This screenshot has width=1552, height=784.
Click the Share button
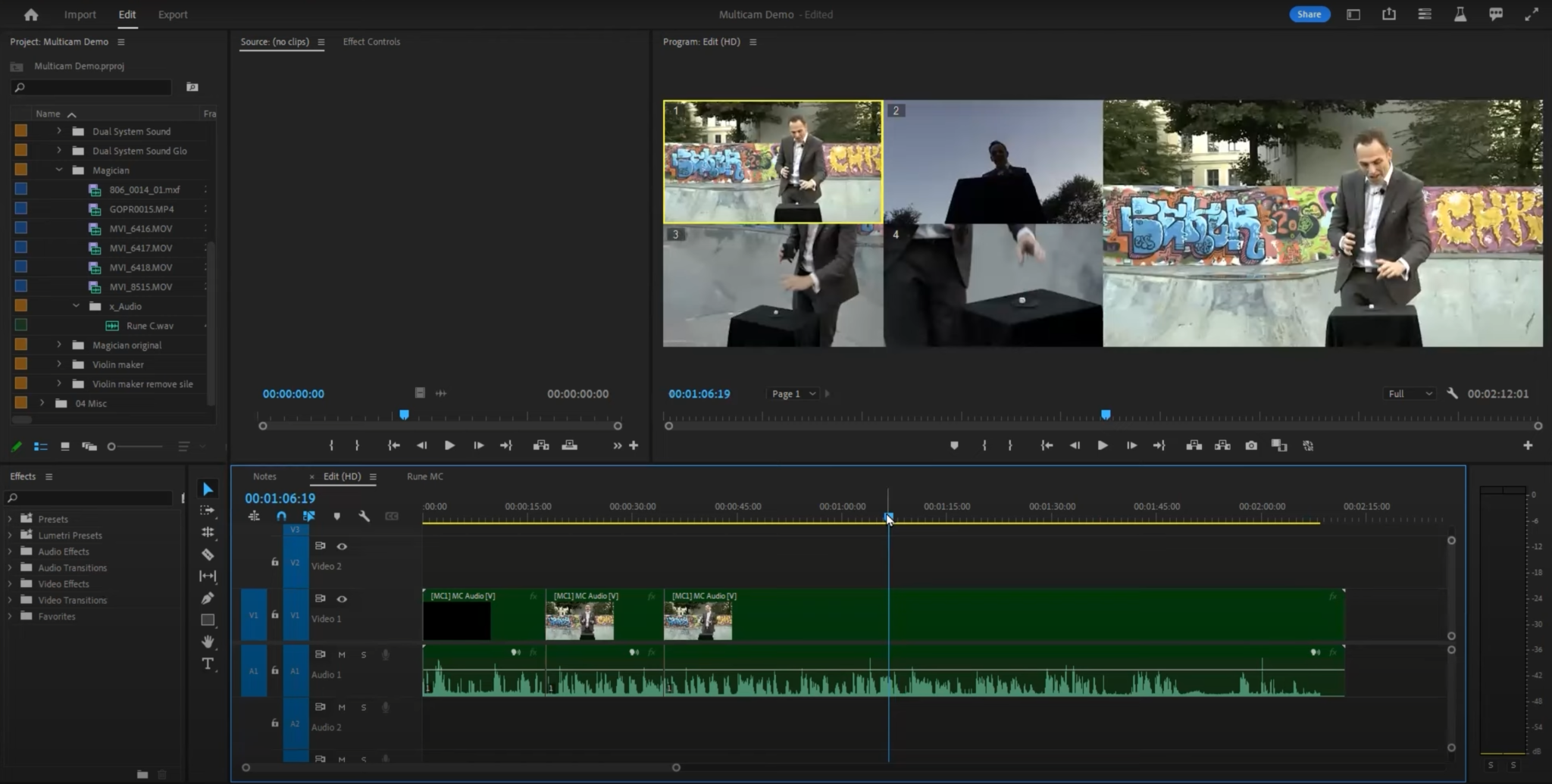[1309, 14]
